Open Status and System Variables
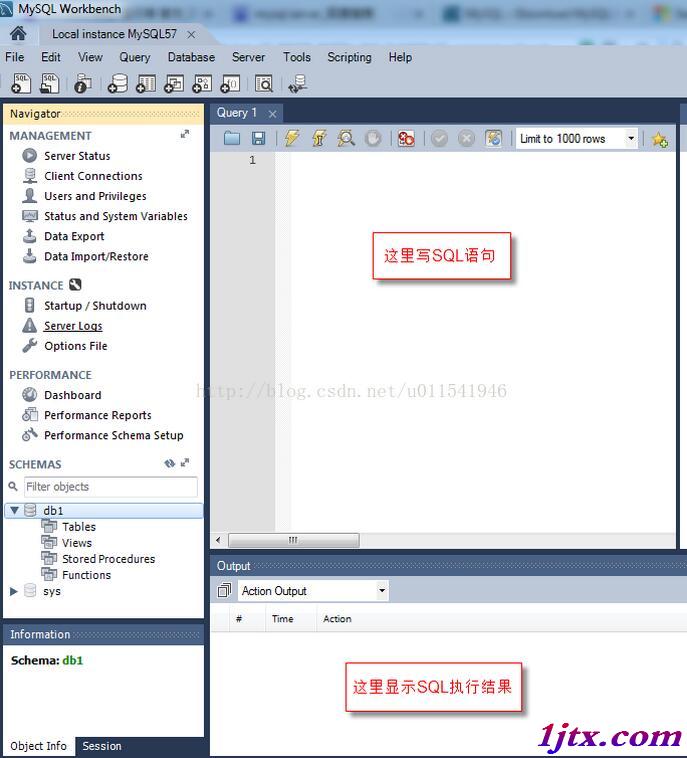 (x=116, y=216)
